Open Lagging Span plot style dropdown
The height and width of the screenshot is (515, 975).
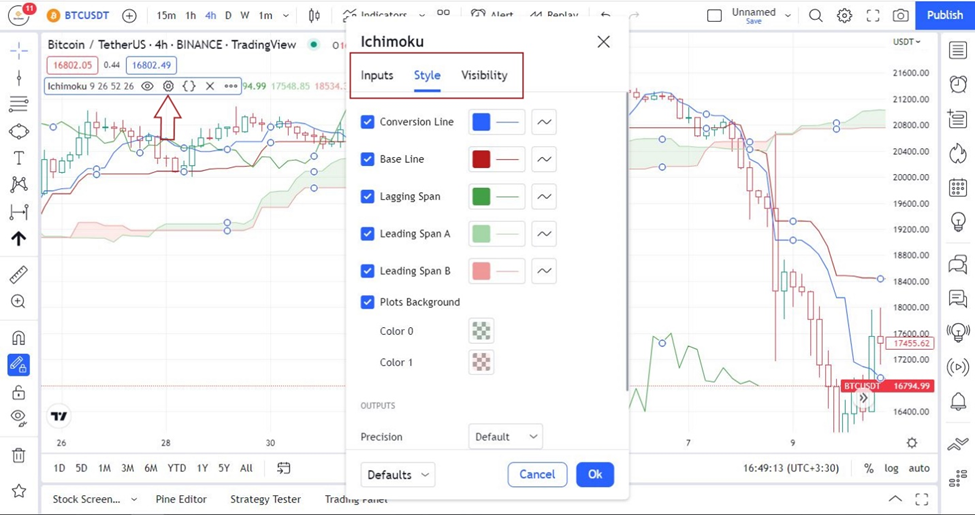pos(544,197)
